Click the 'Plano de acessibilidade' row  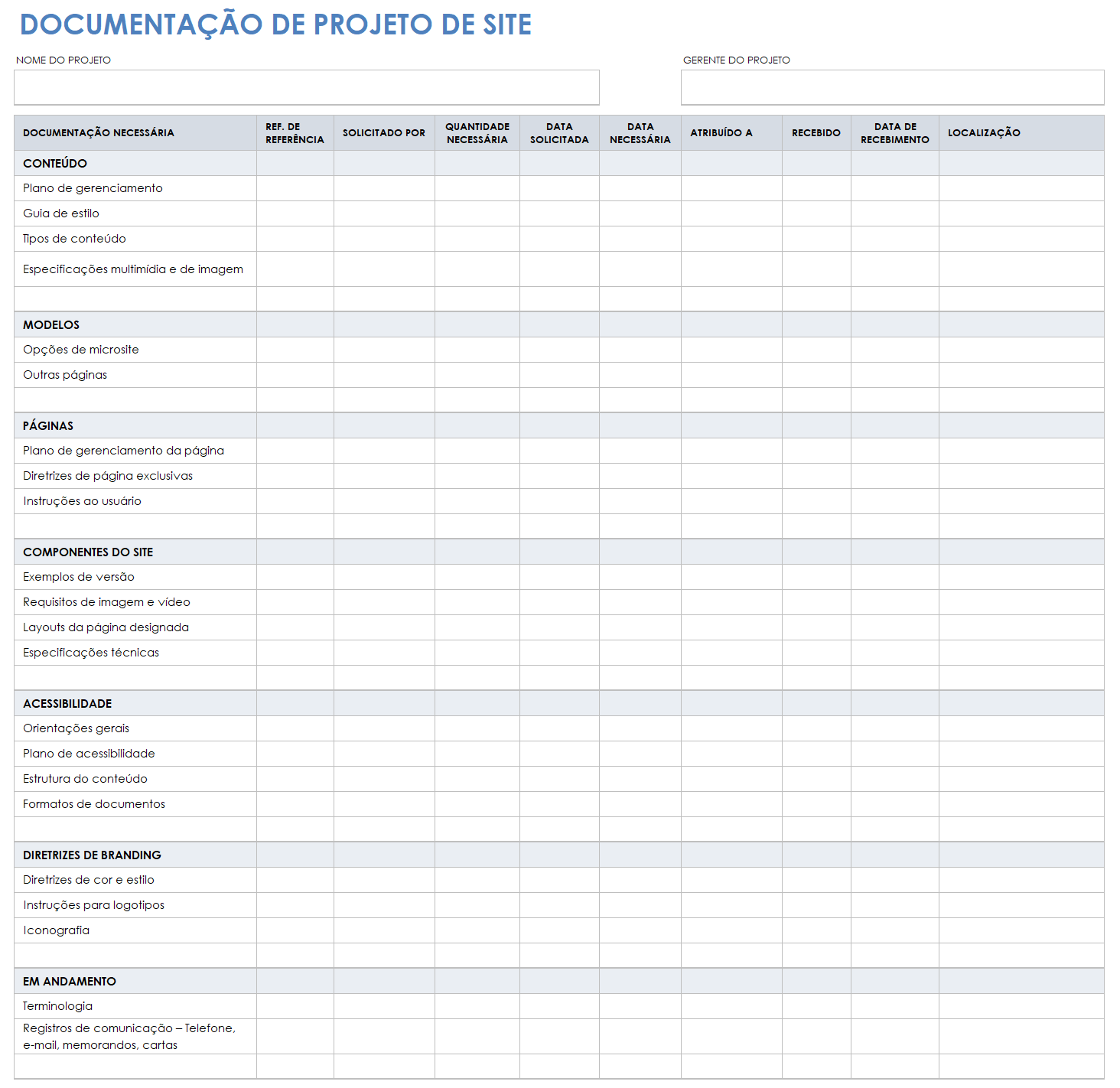(559, 754)
